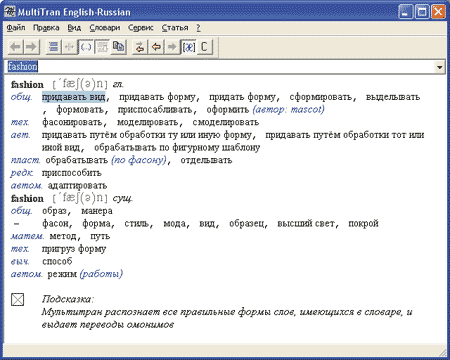Toggle the [æ] transcription button

pyautogui.click(x=188, y=47)
